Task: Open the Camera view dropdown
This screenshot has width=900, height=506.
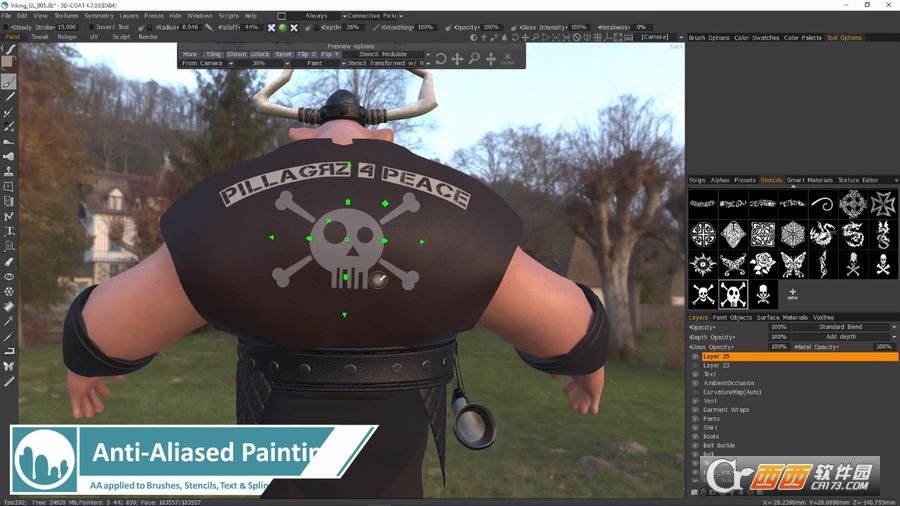Action: coord(661,37)
